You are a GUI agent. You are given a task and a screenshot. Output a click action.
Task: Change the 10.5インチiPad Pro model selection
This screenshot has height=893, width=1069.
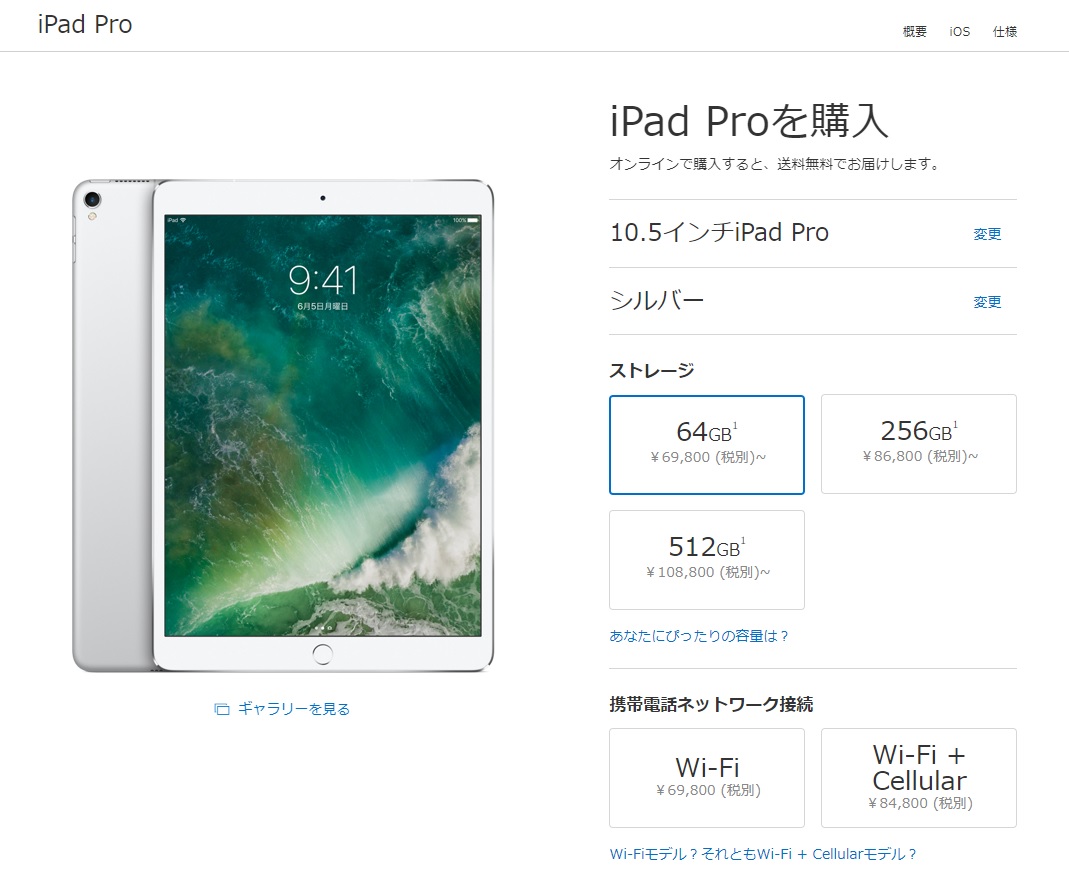(x=987, y=234)
